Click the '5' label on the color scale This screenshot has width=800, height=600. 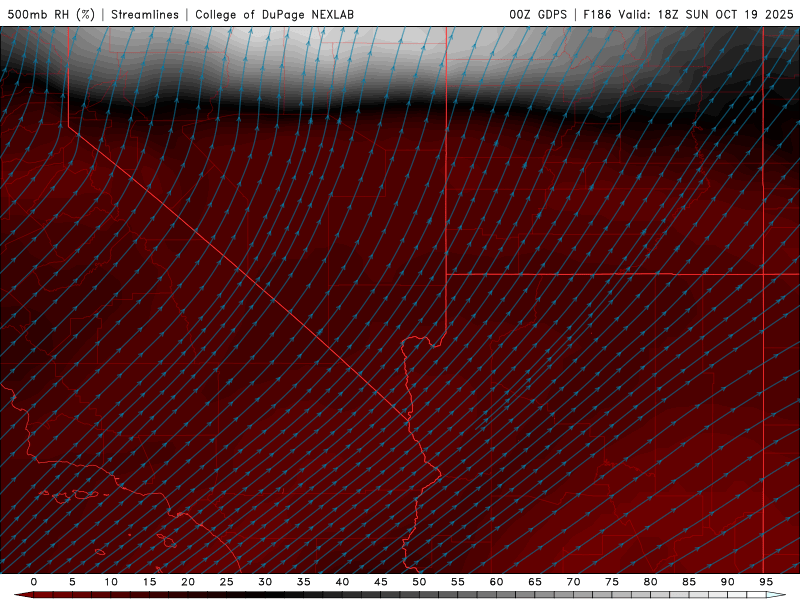point(72,582)
